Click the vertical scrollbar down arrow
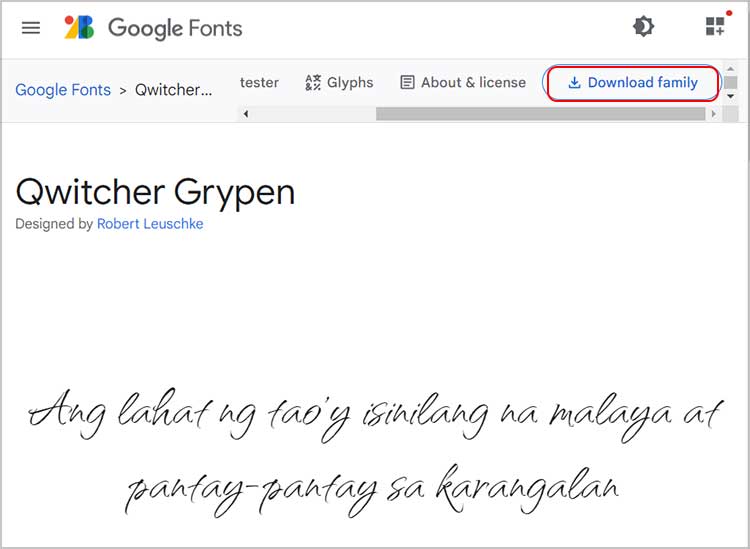The width and height of the screenshot is (750, 549). (730, 96)
